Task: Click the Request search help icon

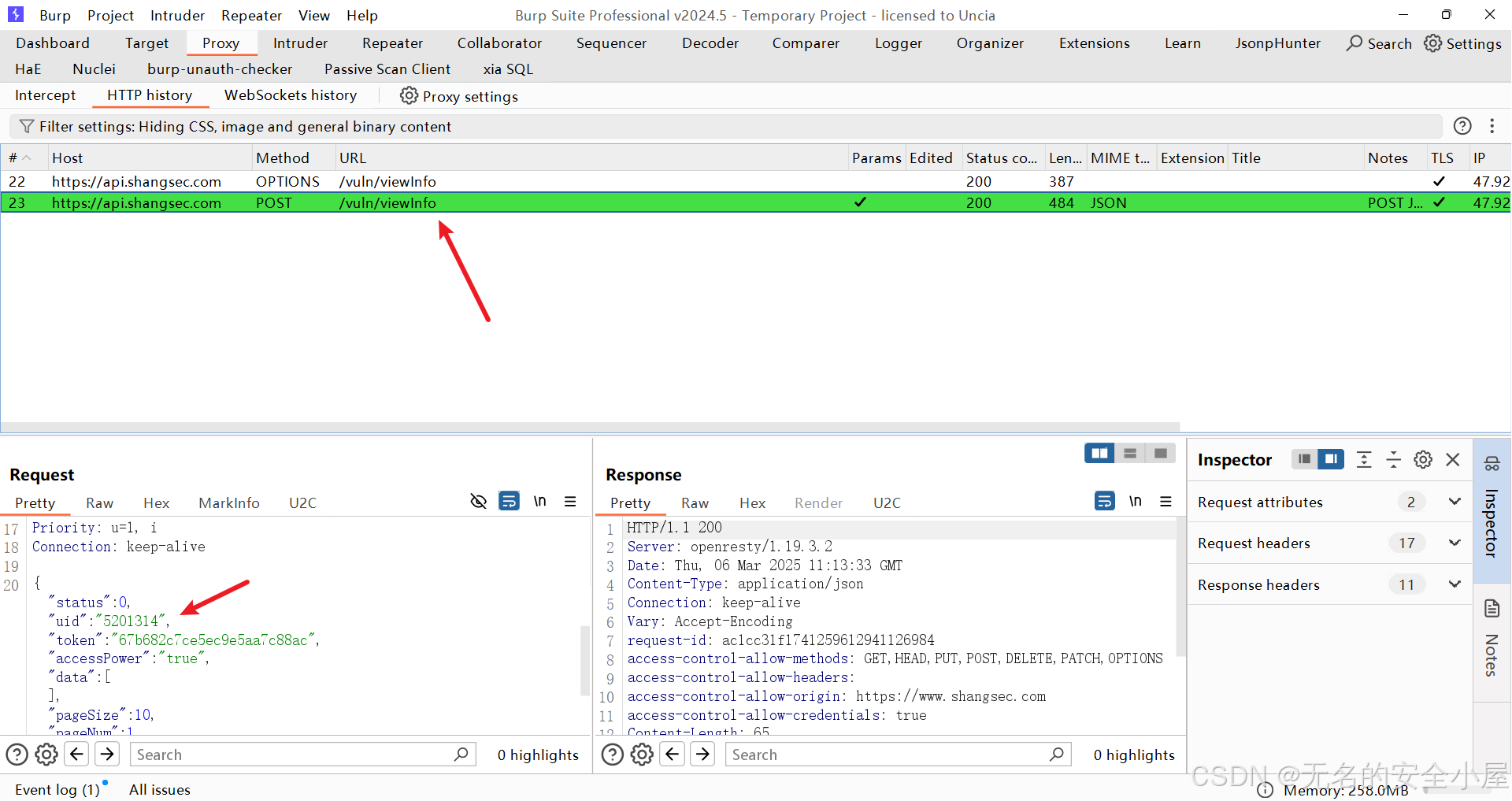Action: pyautogui.click(x=17, y=755)
